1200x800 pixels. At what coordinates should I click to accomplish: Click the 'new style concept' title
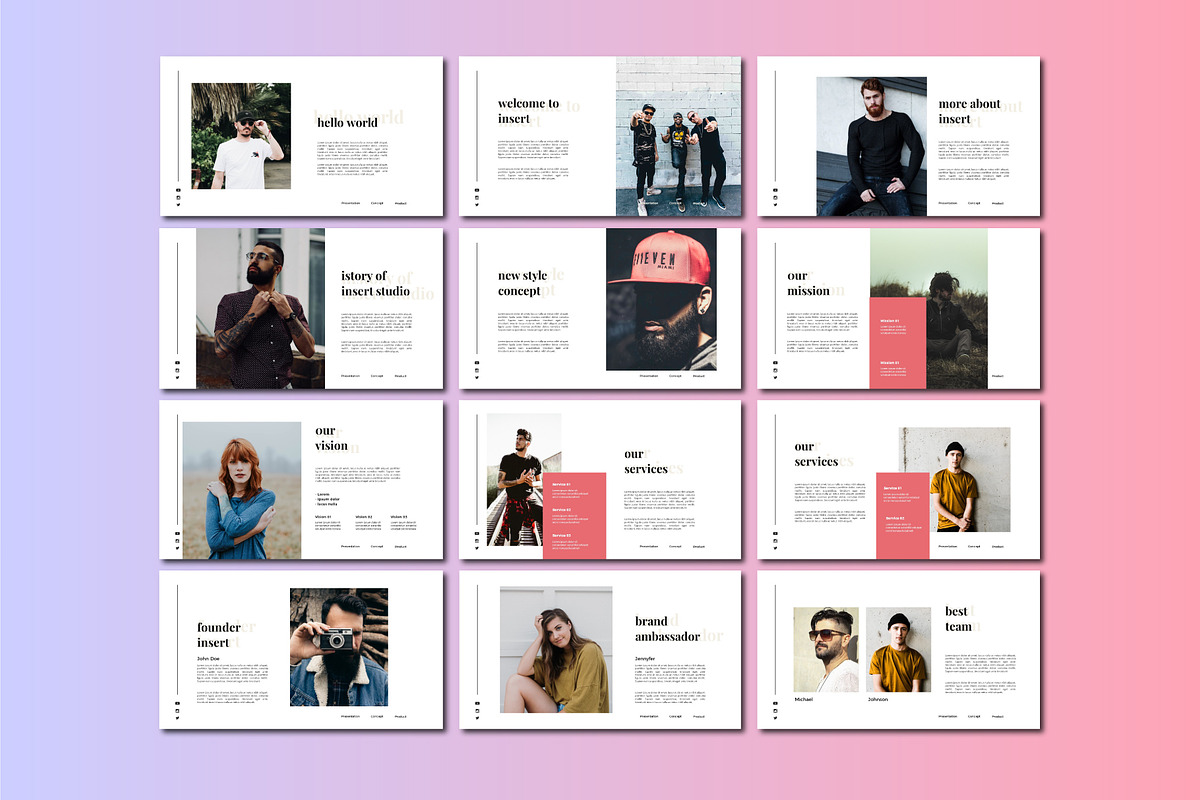(x=522, y=283)
